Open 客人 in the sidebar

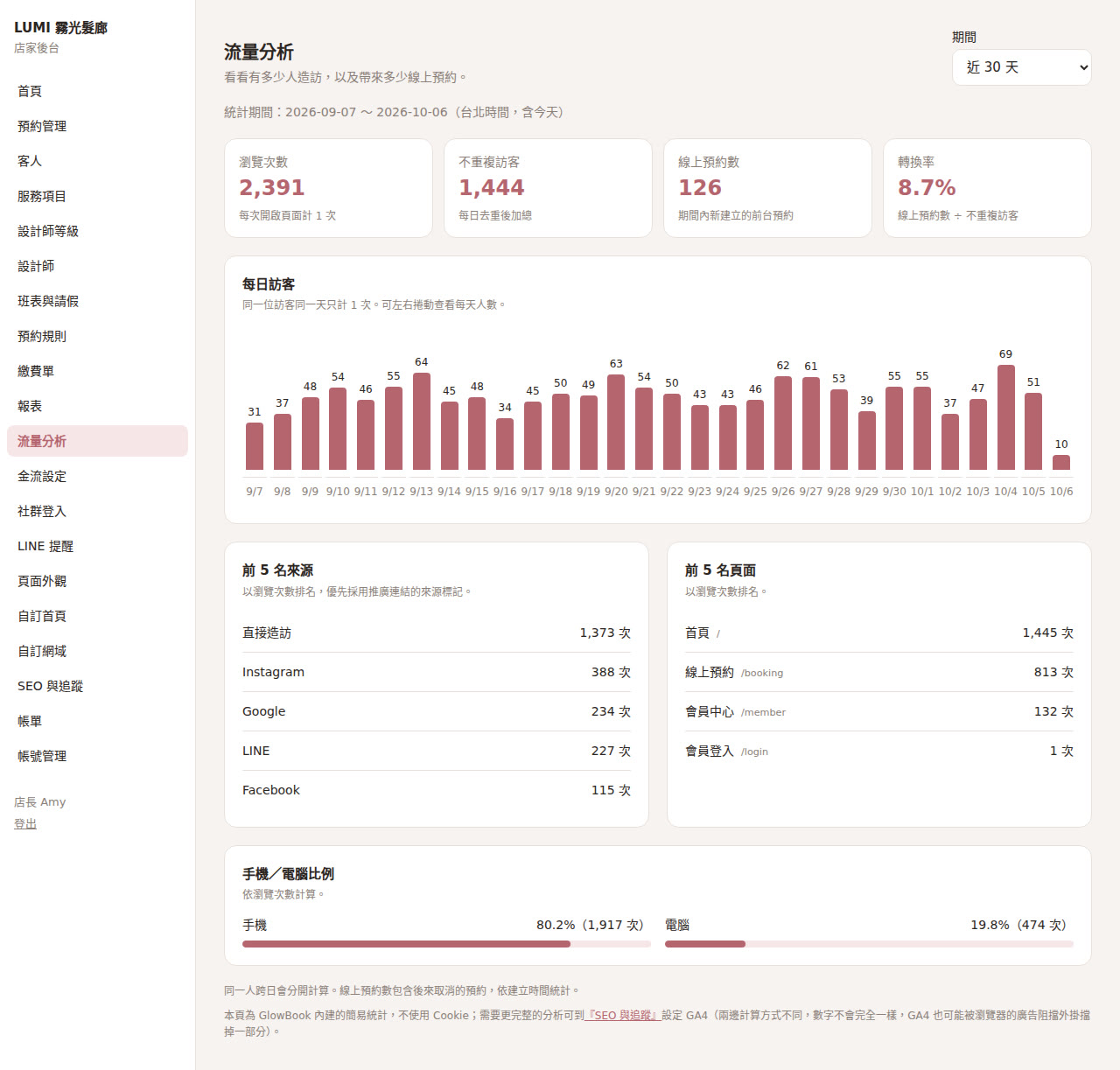click(97, 161)
